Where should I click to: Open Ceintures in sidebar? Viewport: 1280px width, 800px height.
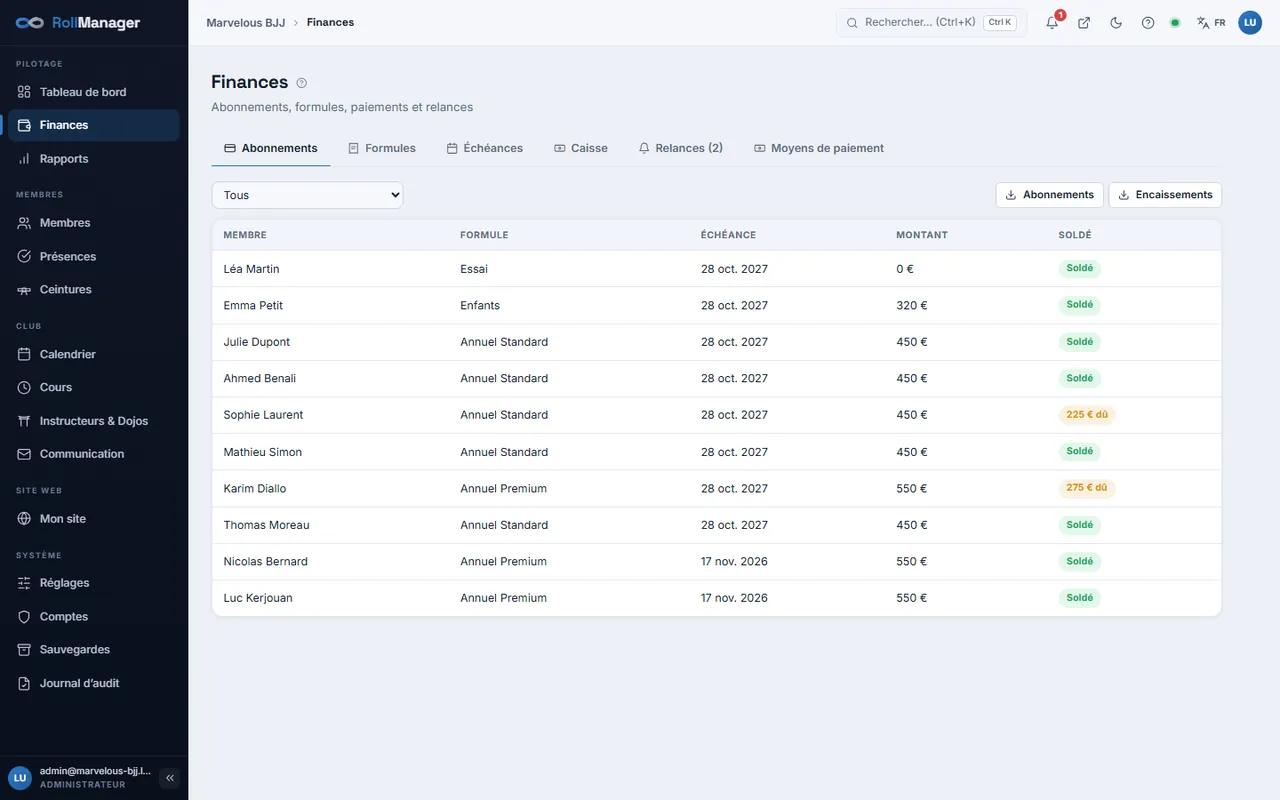coord(94,290)
